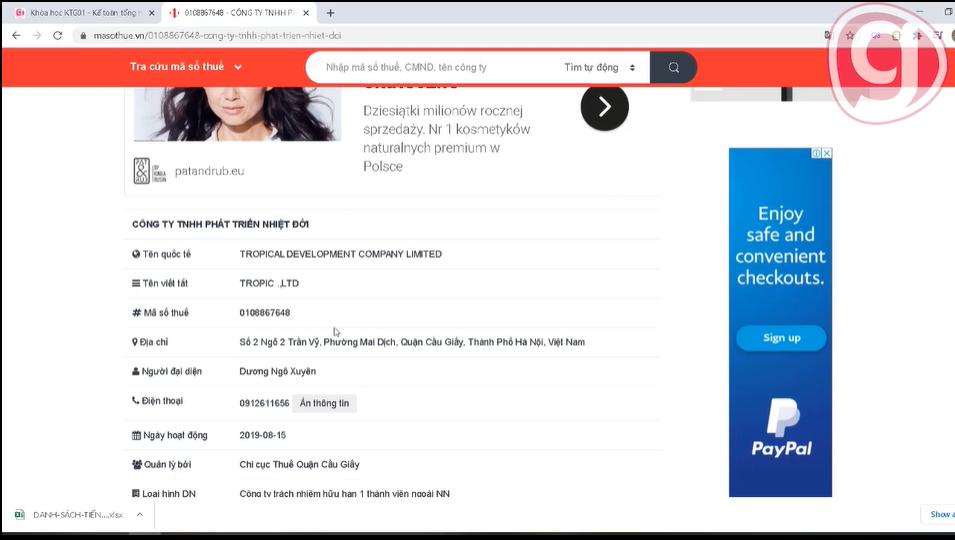
Task: Click the start date 2019-08-15
Action: click(263, 435)
